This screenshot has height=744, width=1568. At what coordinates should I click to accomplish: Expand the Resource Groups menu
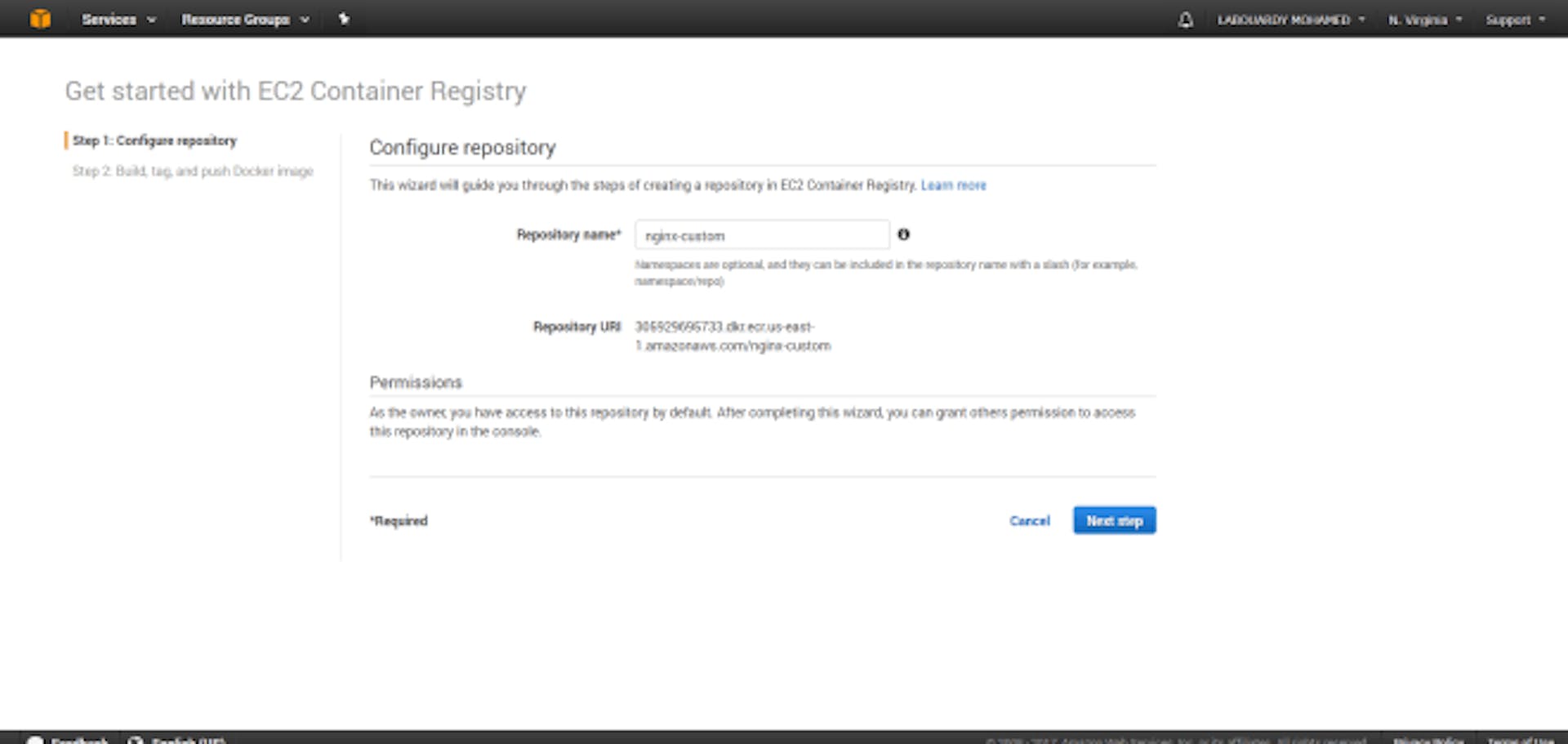(244, 20)
